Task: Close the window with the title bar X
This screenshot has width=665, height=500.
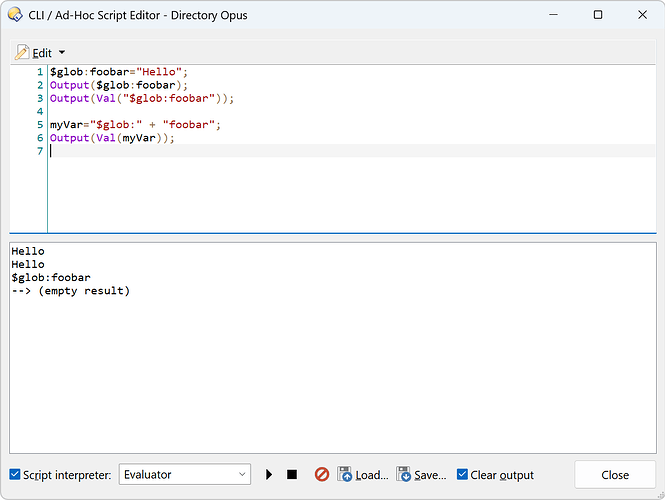Action: (x=643, y=15)
